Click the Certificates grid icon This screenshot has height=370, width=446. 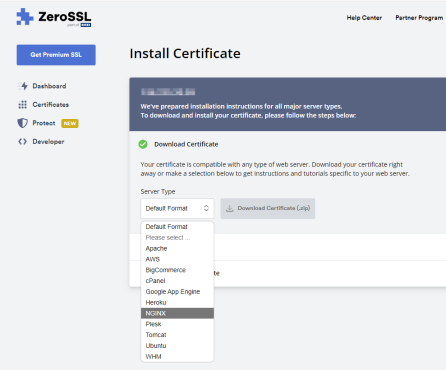click(22, 105)
